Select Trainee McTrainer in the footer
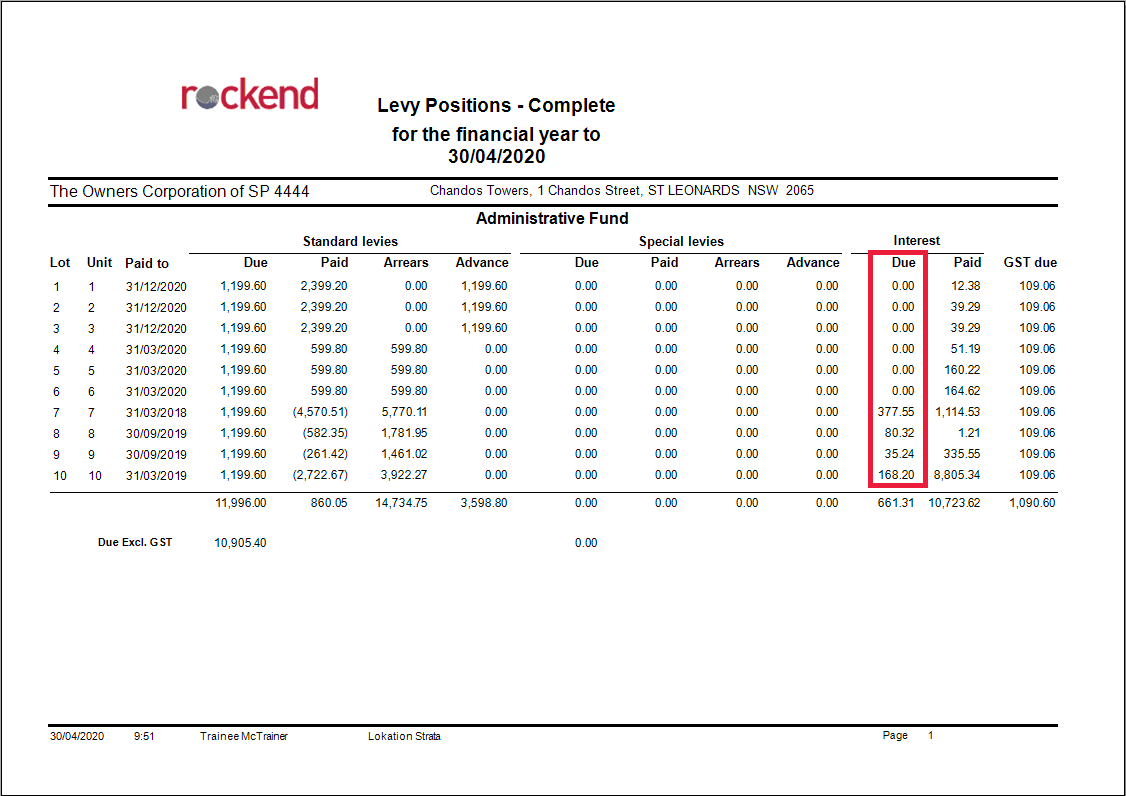This screenshot has height=796, width=1126. [243, 736]
